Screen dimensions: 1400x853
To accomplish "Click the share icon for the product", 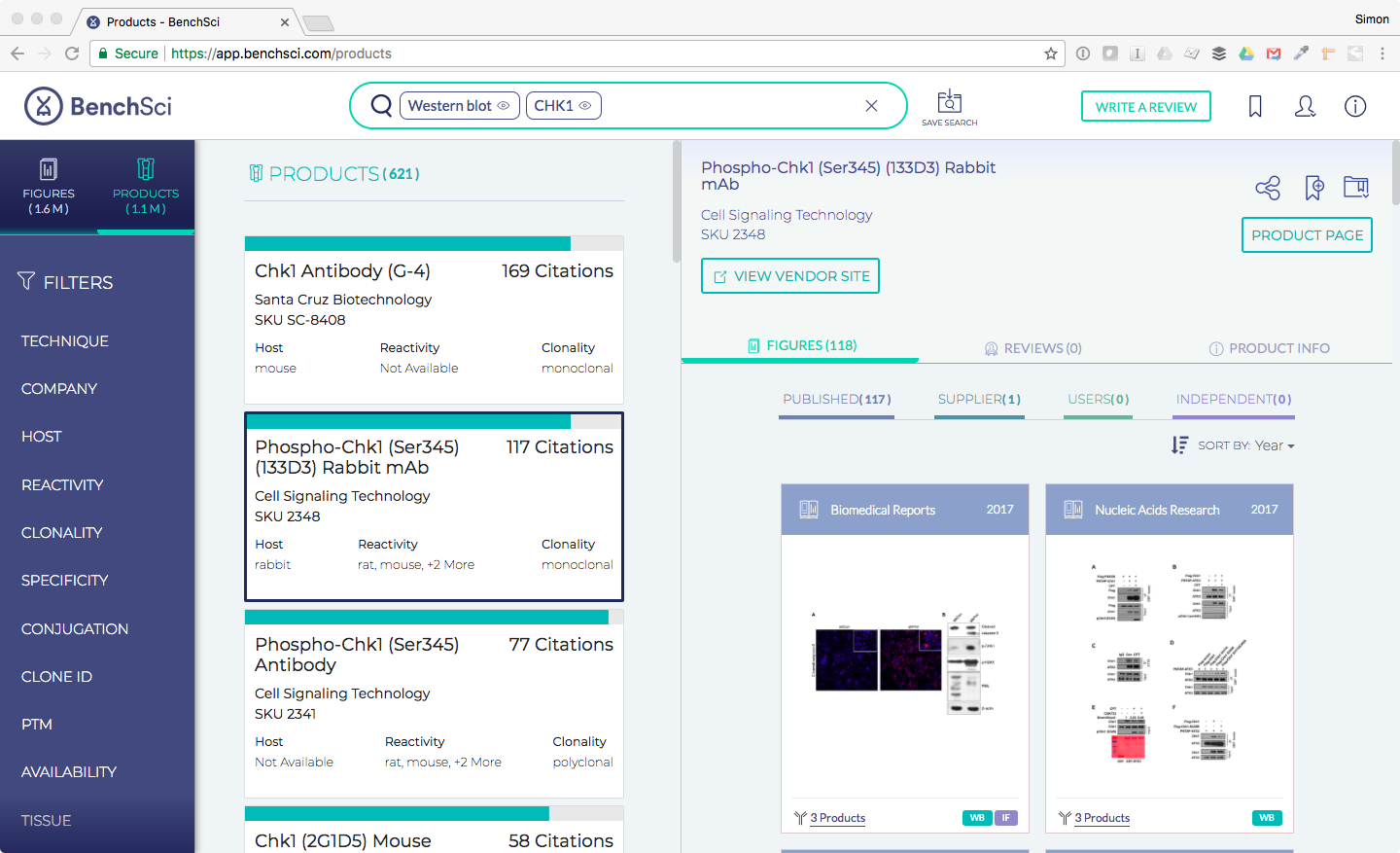I will click(x=1268, y=188).
